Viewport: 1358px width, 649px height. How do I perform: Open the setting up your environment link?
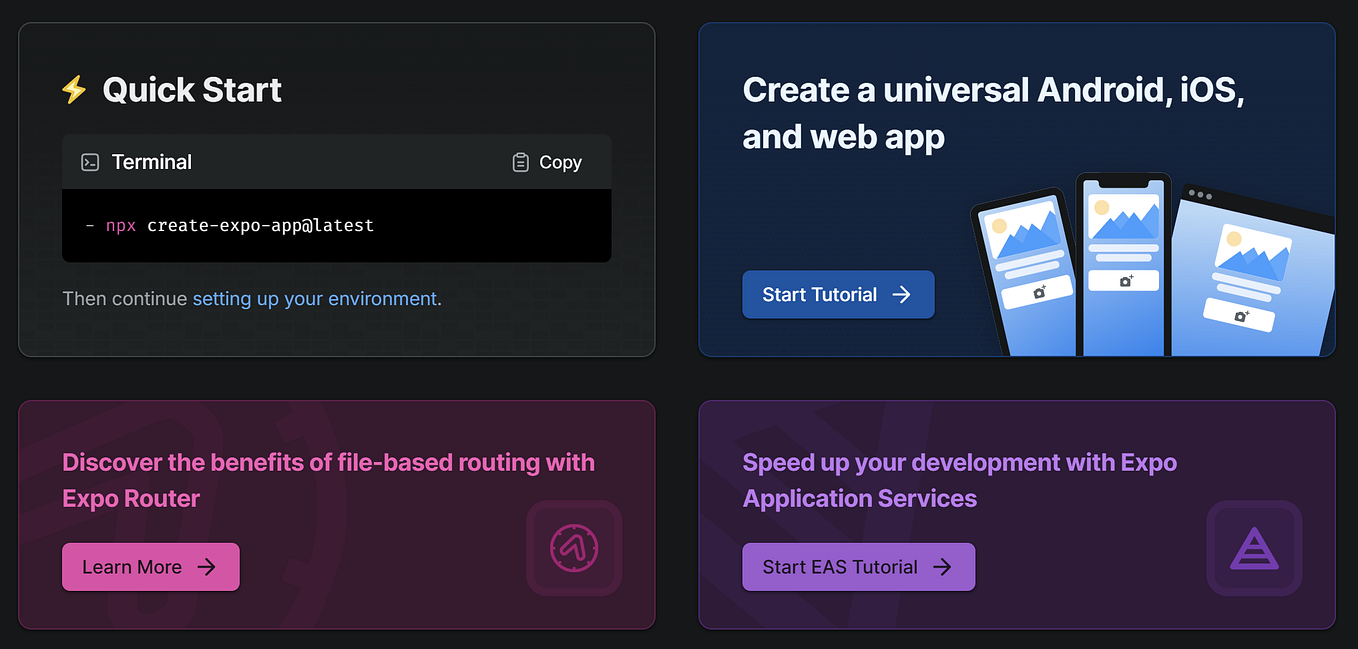(315, 298)
